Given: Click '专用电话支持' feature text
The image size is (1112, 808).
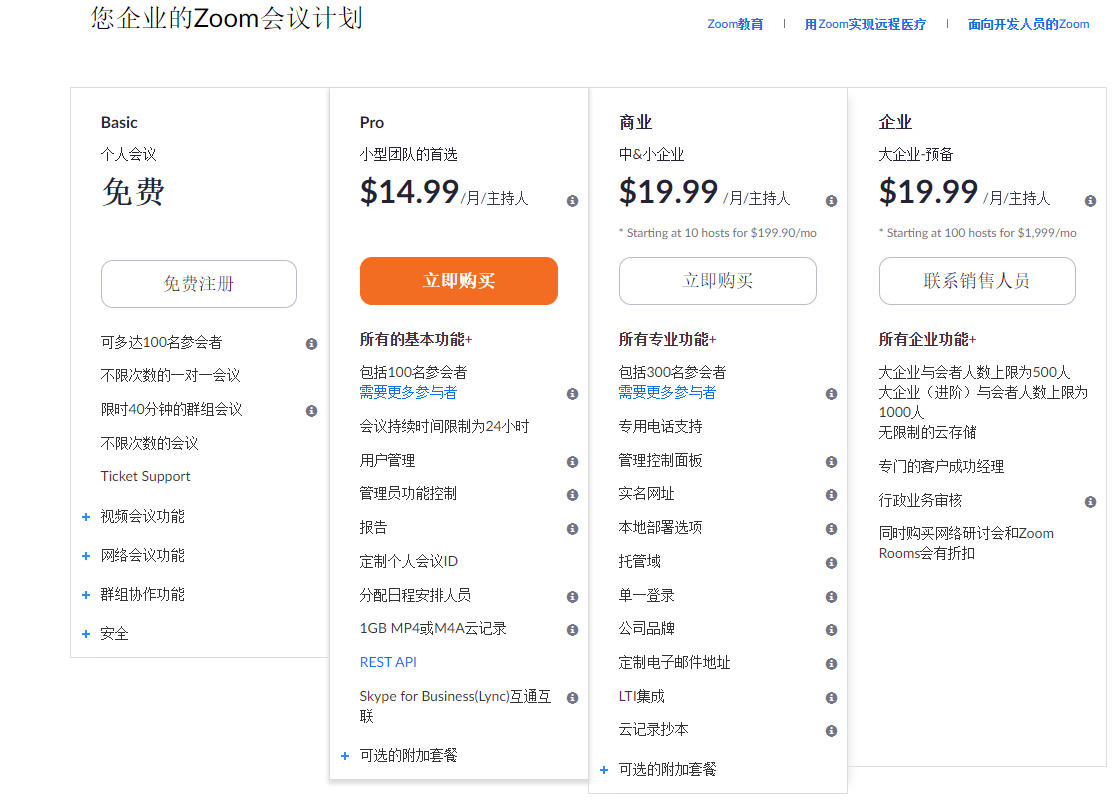Looking at the screenshot, I should [x=660, y=426].
